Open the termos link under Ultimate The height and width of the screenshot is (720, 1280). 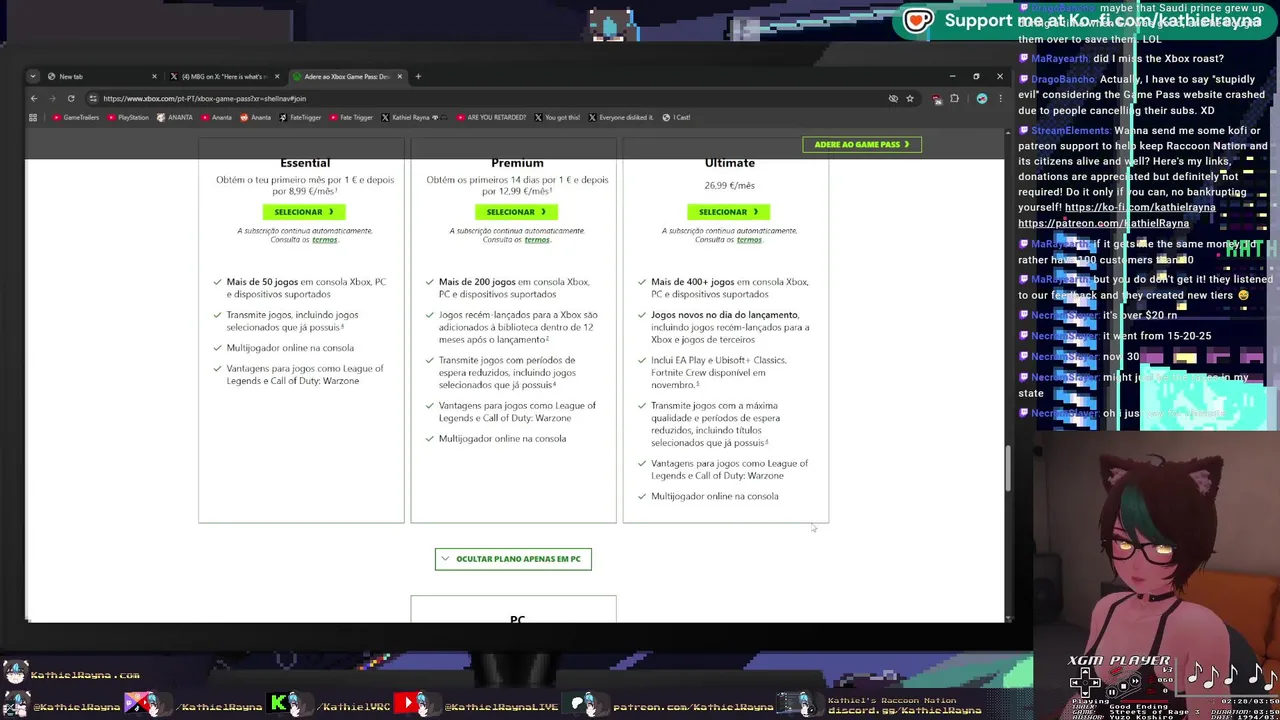(749, 240)
